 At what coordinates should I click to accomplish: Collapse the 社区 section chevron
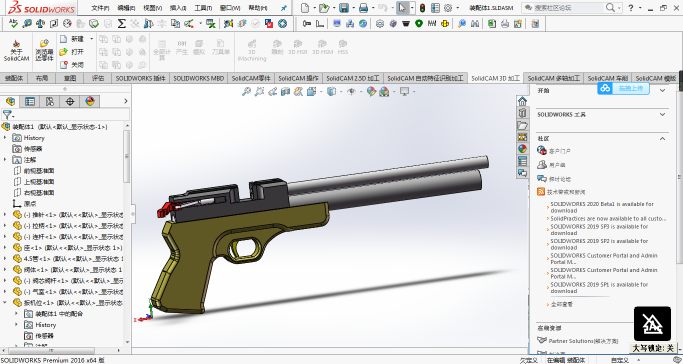[x=662, y=138]
